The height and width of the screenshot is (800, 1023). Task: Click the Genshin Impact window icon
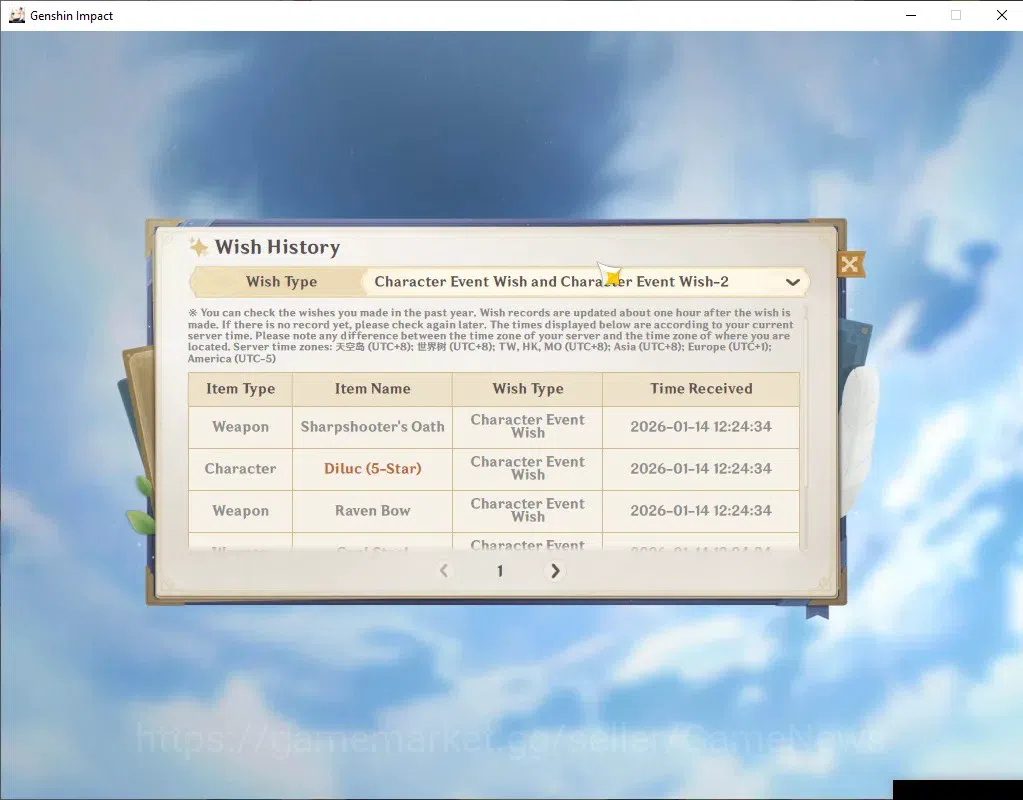[x=16, y=15]
